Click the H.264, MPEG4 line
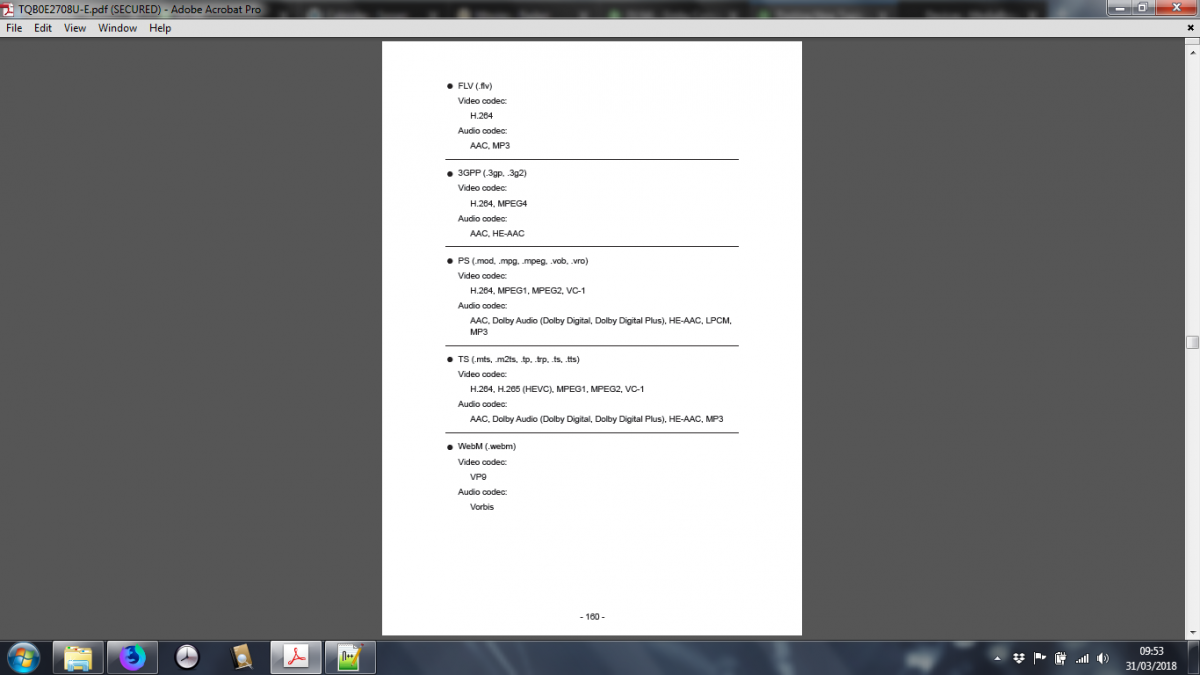 (498, 204)
